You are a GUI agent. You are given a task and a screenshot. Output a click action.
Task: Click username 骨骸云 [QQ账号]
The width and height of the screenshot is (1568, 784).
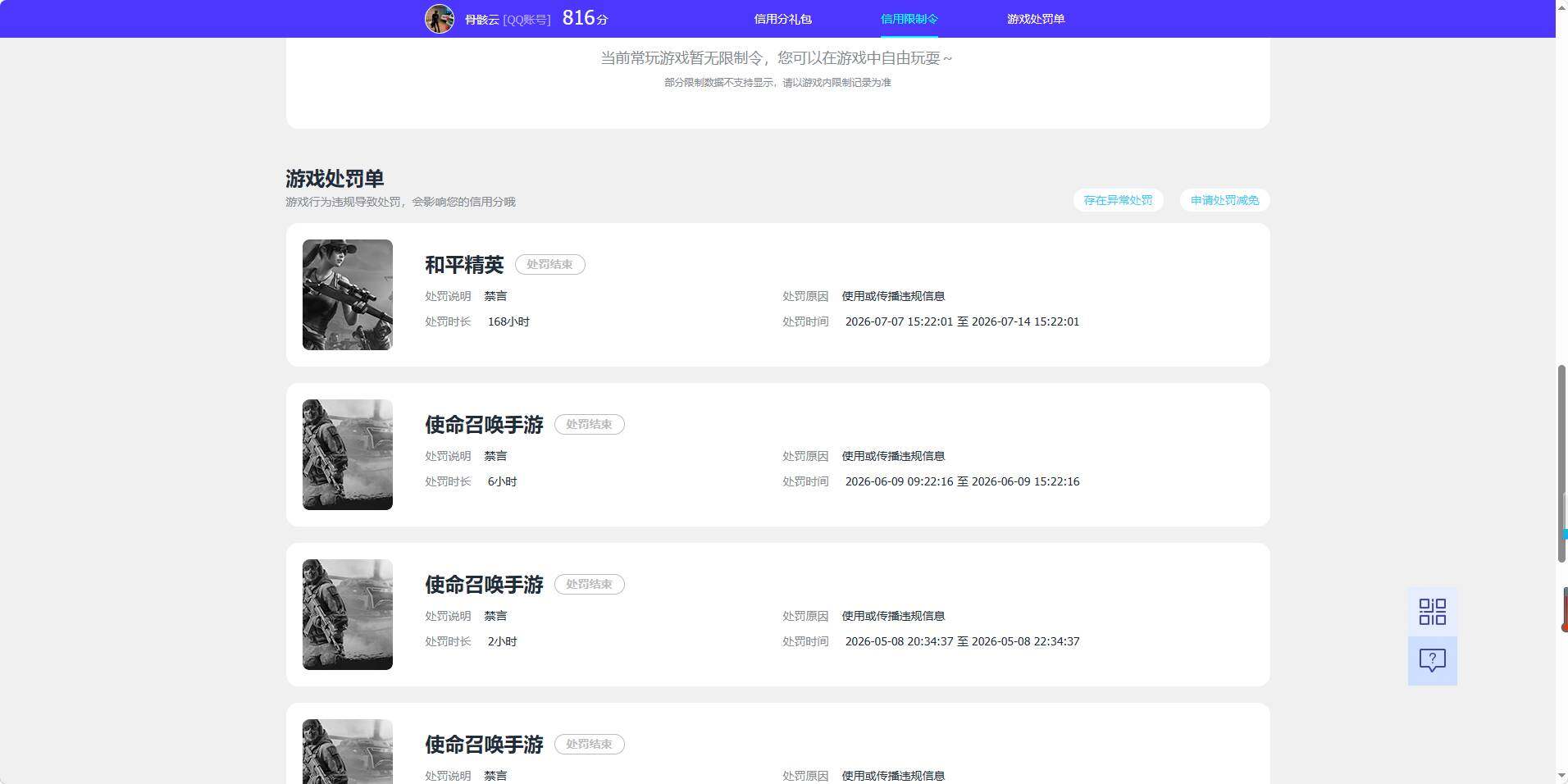click(508, 19)
